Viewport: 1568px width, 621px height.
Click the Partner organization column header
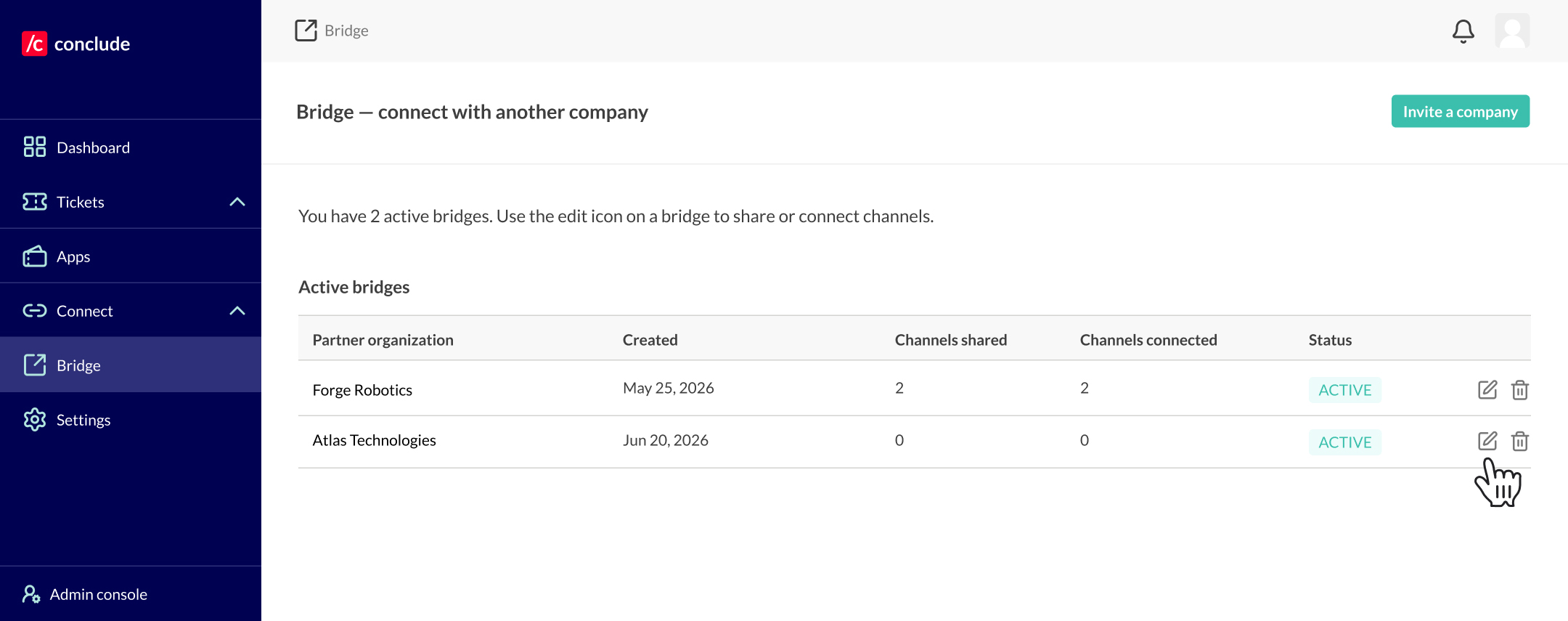pyautogui.click(x=383, y=340)
